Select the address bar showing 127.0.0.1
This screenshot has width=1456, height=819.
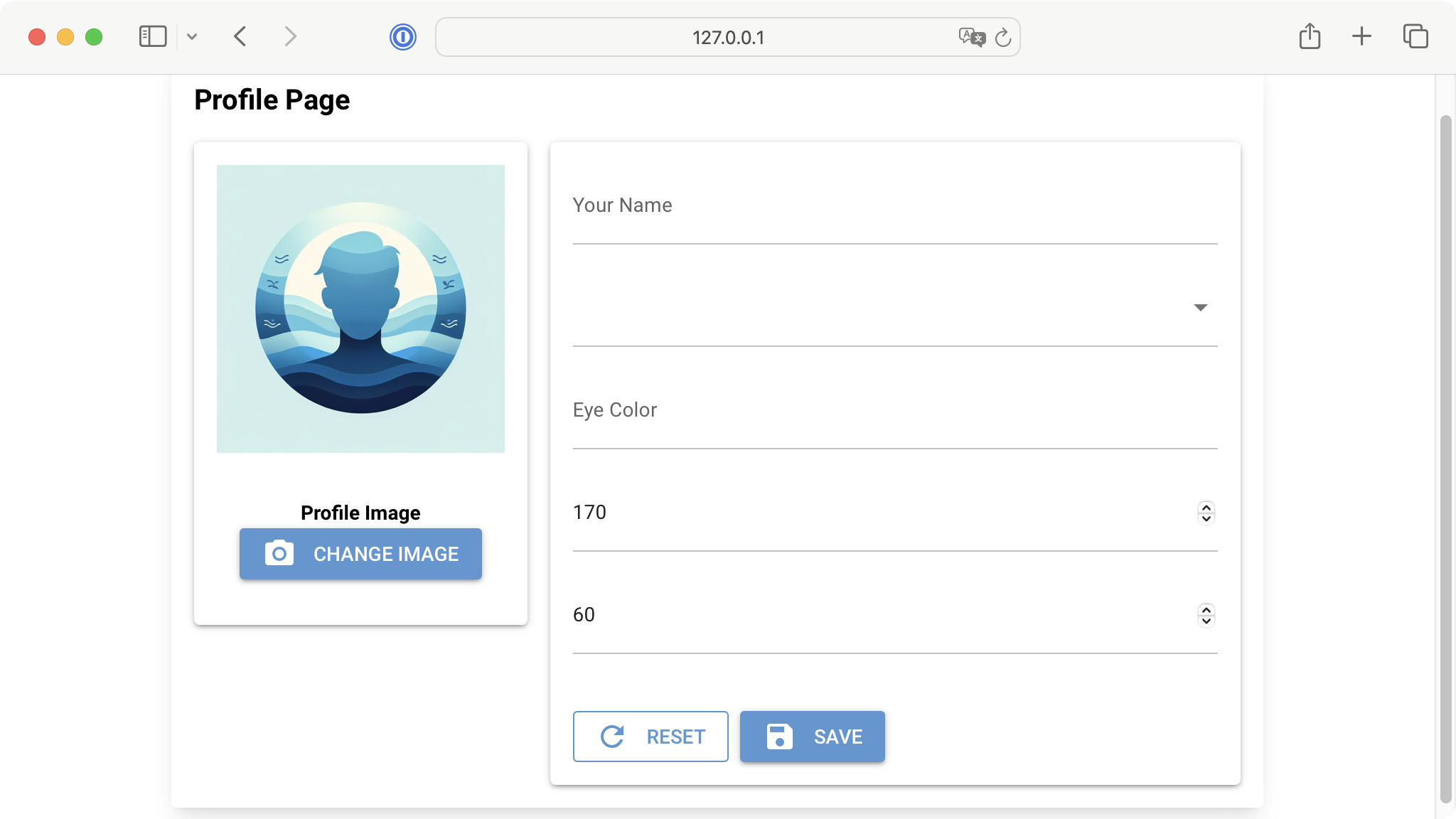(727, 38)
